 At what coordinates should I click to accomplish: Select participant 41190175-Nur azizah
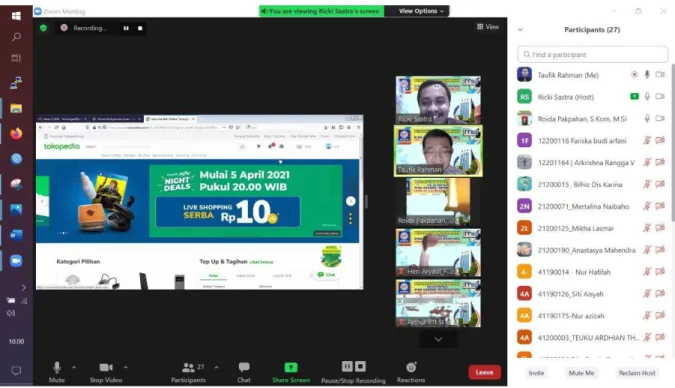click(x=592, y=316)
